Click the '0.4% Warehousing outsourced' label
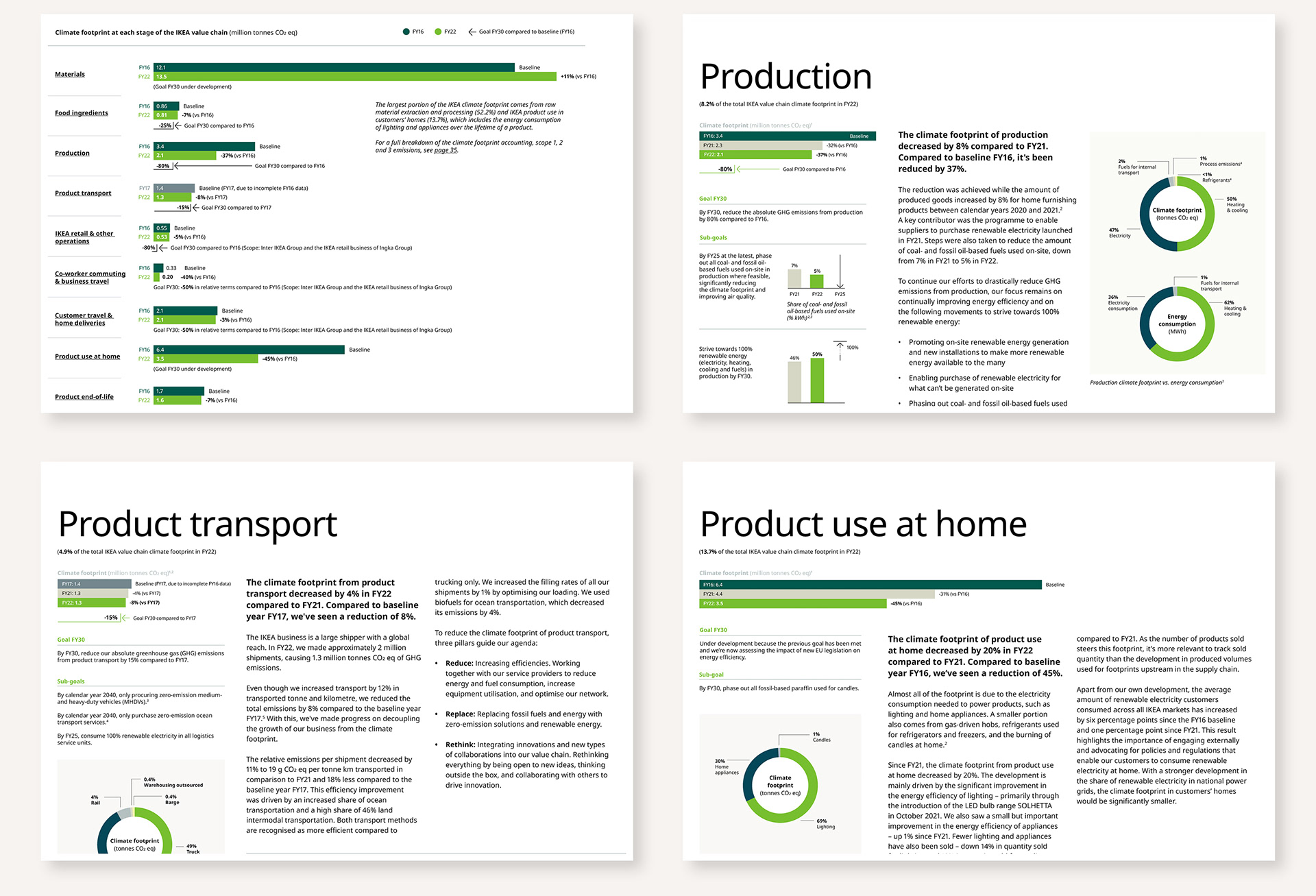The height and width of the screenshot is (896, 1316). tap(173, 782)
